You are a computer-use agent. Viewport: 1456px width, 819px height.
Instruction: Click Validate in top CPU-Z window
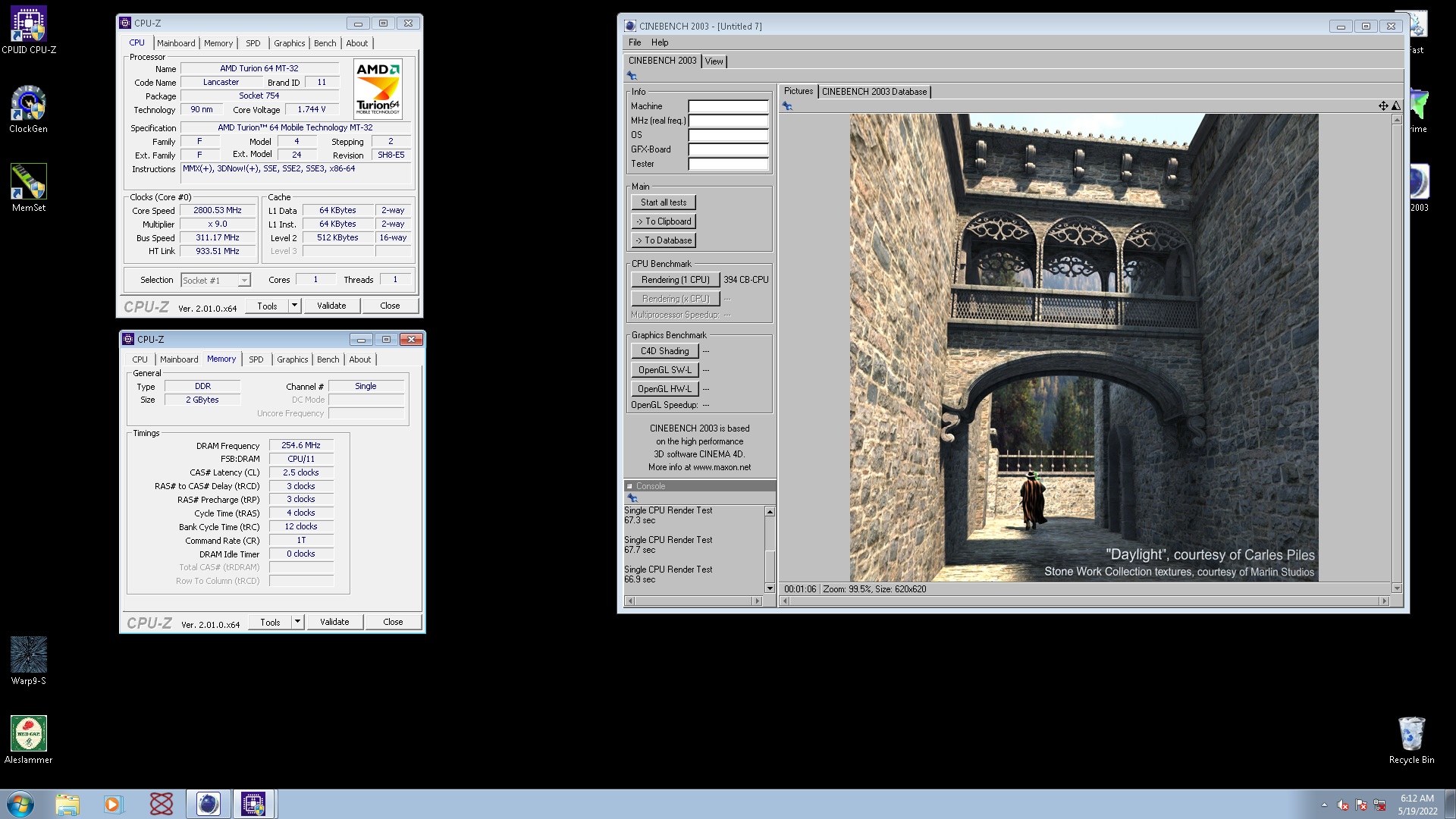[x=331, y=306]
